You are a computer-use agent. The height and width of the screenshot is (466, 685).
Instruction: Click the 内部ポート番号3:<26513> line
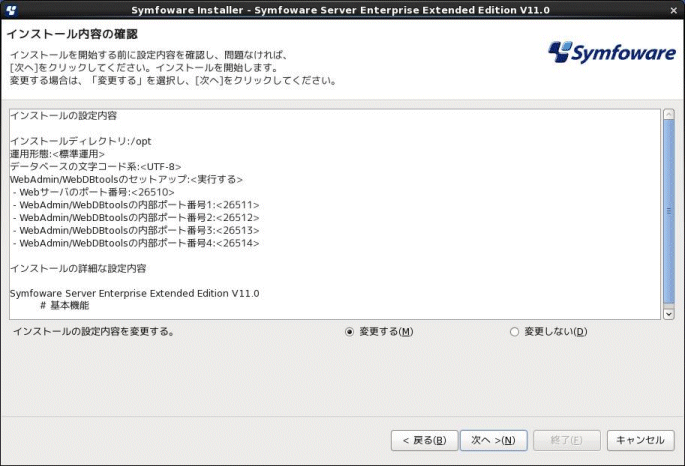tap(136, 230)
